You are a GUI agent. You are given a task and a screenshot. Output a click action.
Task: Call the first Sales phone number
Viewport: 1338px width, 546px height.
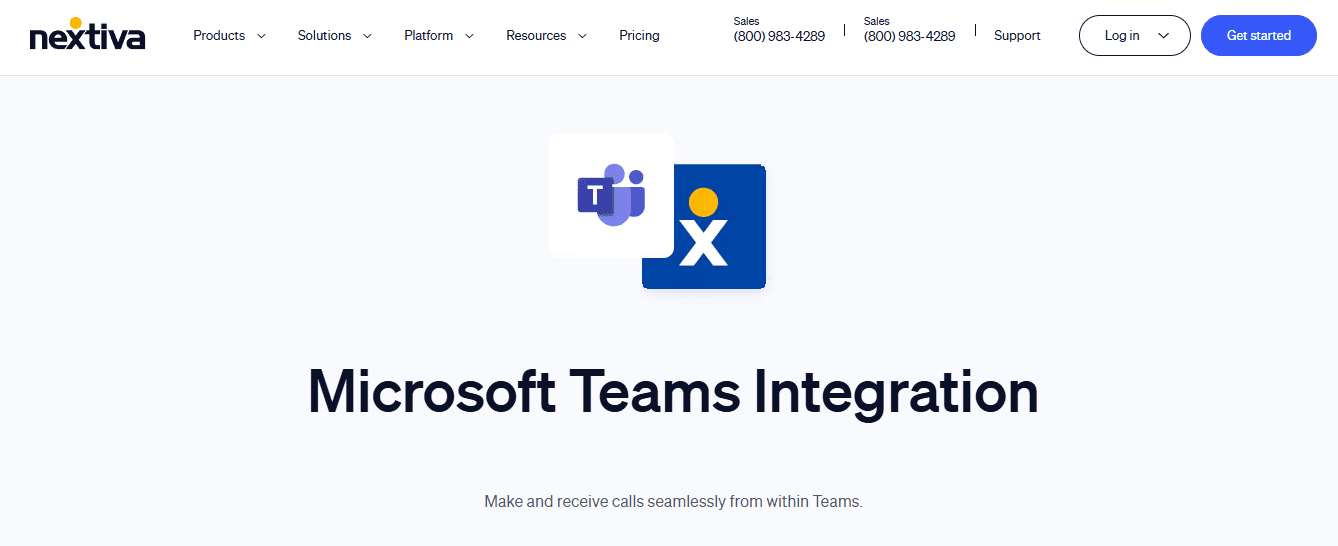click(x=779, y=36)
